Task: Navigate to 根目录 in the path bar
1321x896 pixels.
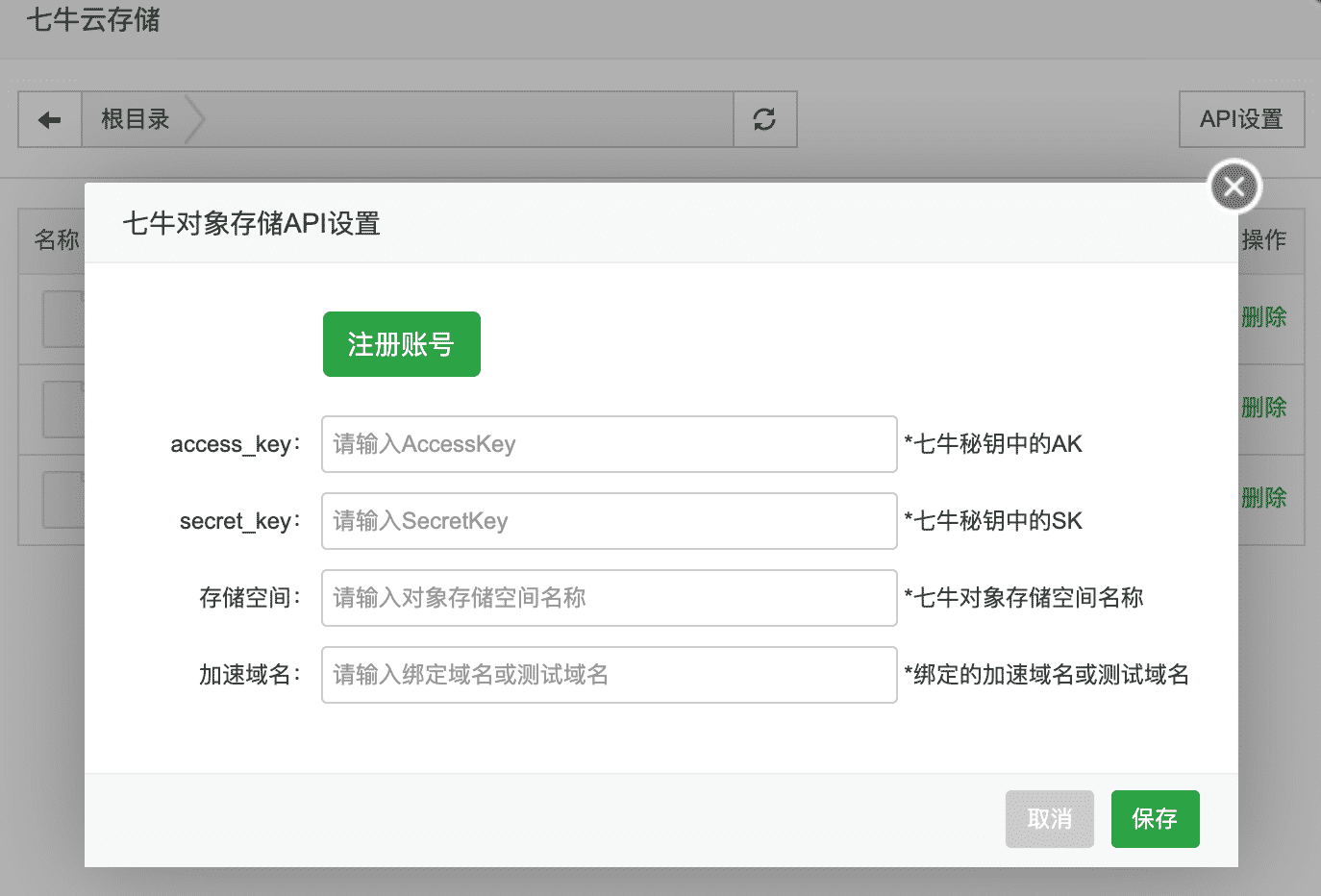Action: pos(136,119)
